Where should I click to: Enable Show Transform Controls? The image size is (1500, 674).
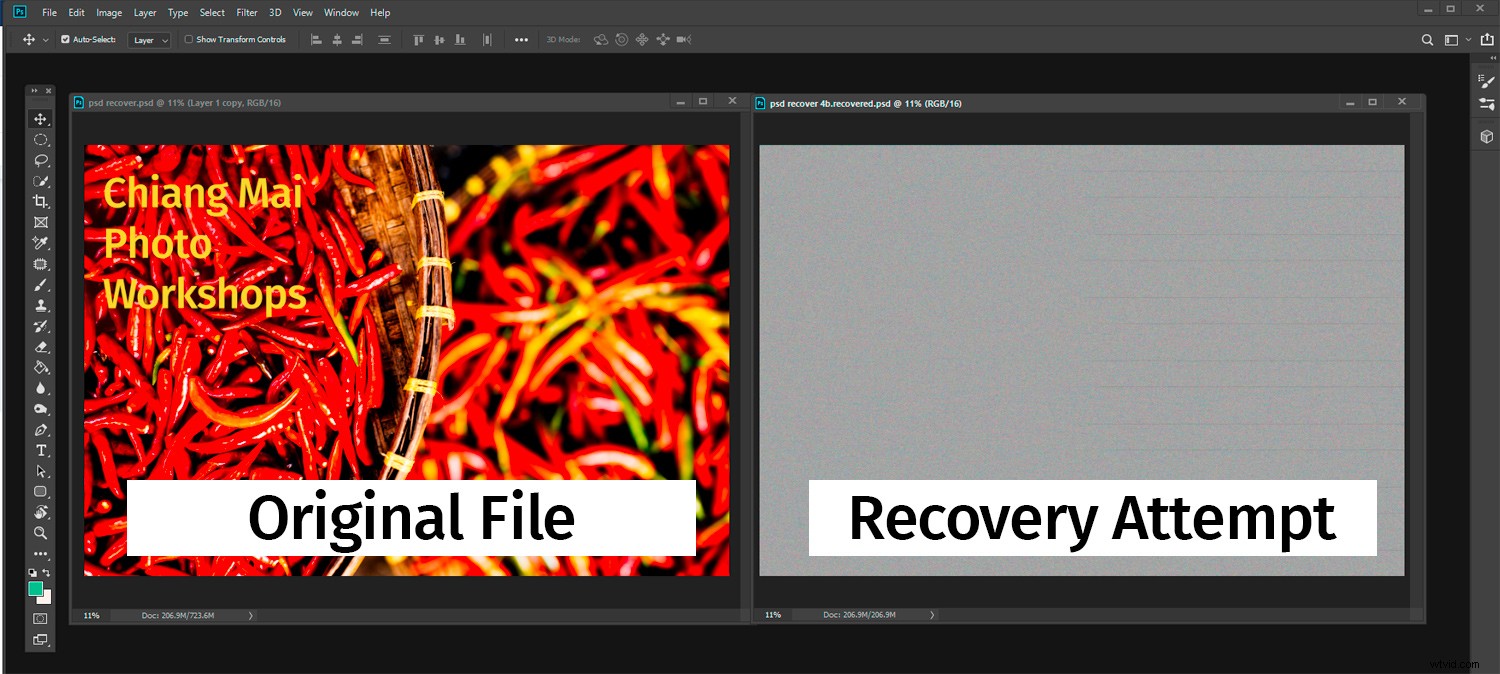pos(187,39)
